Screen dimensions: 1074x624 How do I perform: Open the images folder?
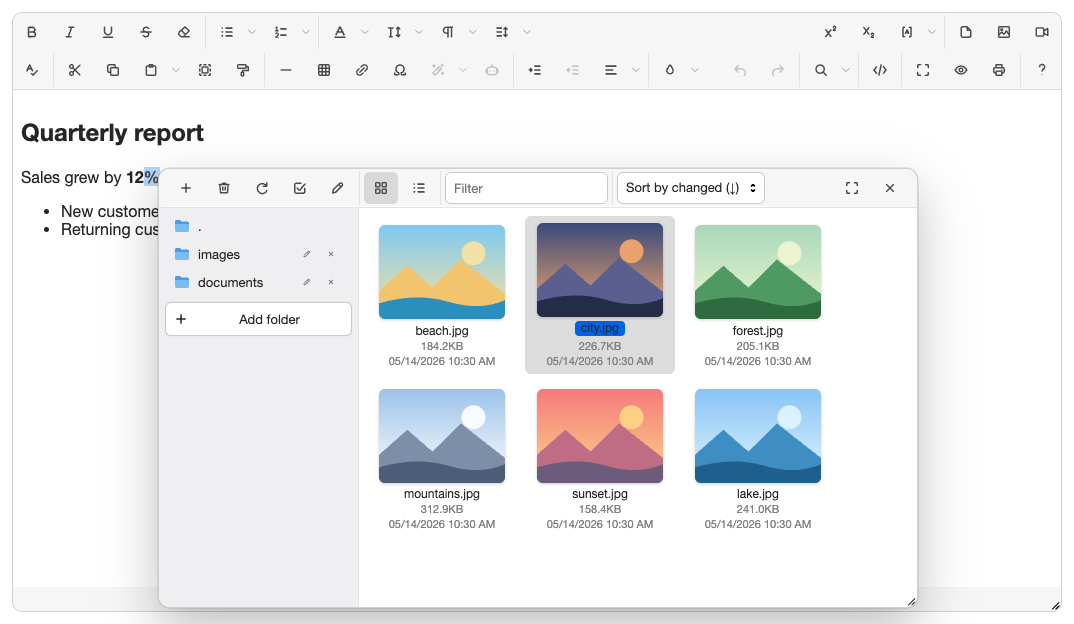coord(258,254)
